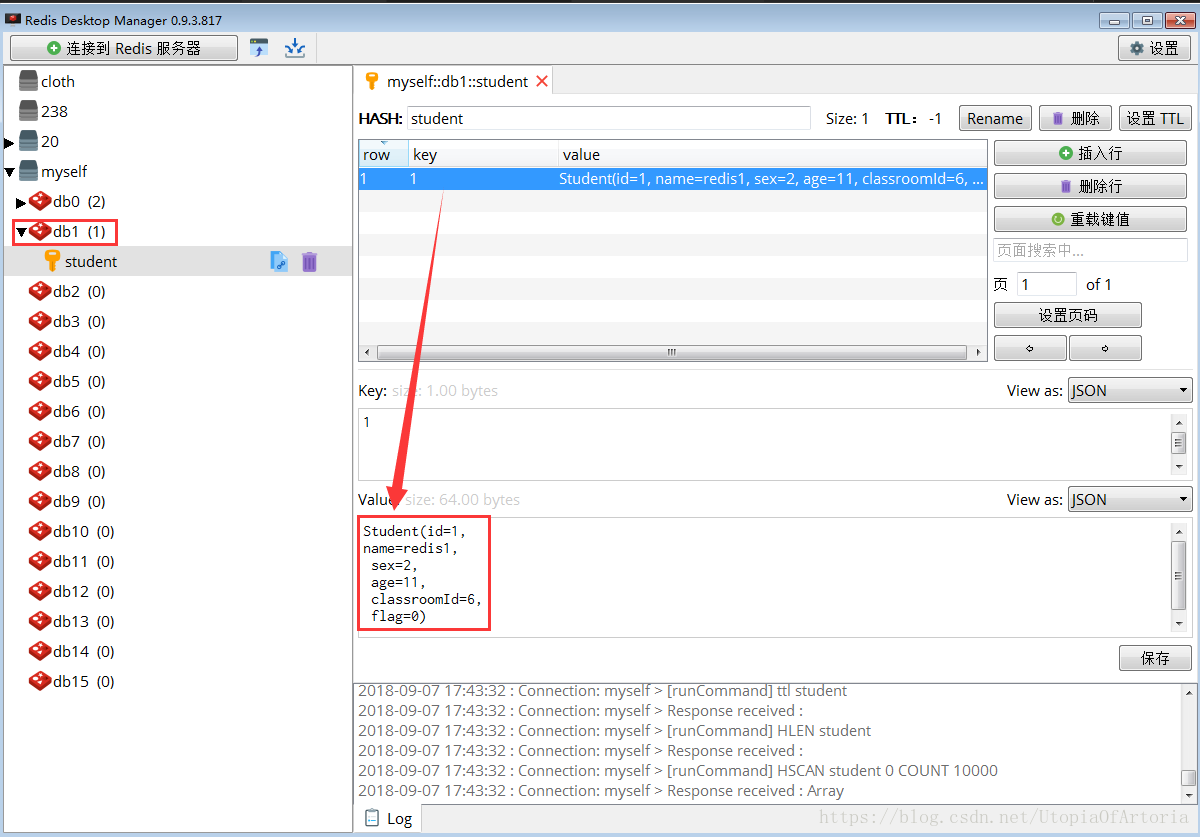Click the value editor vertical scrollbar
The width and height of the screenshot is (1200, 837).
[1178, 575]
